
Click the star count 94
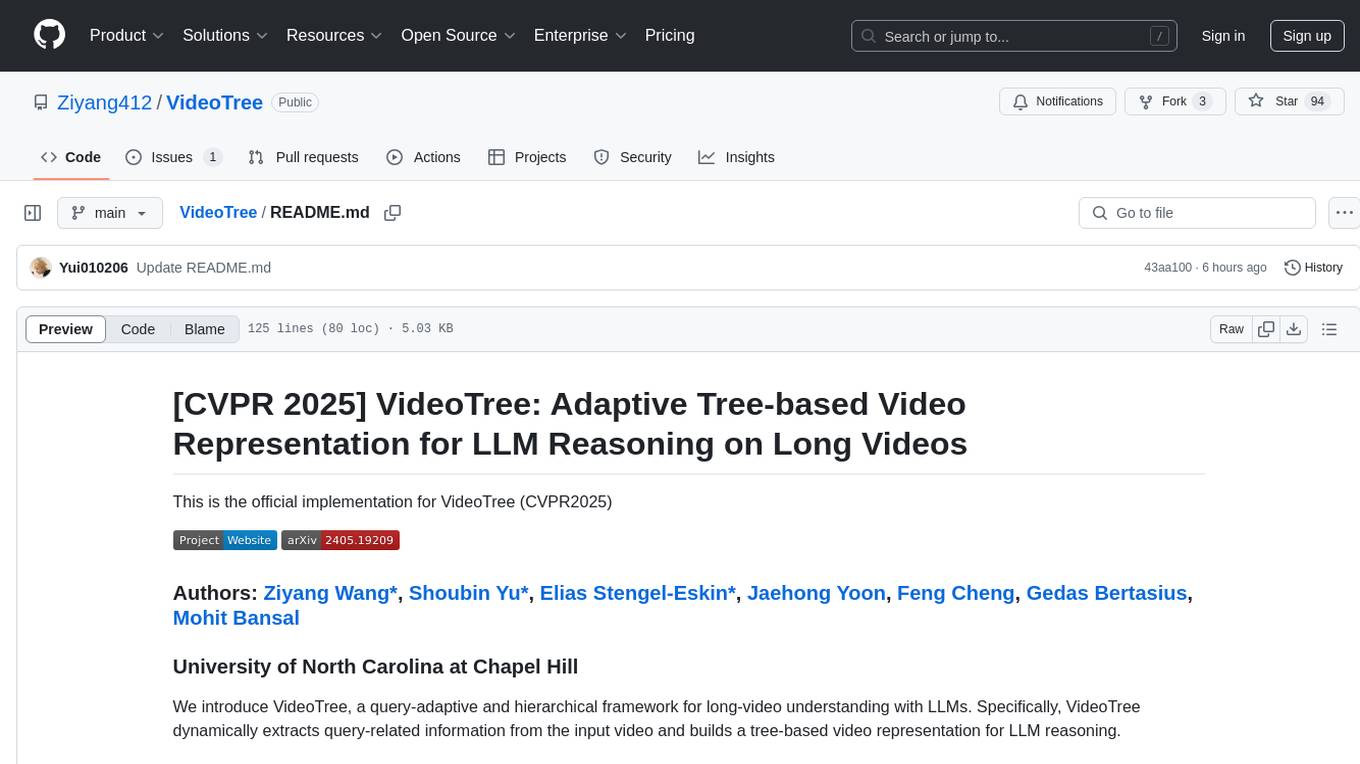(1317, 102)
